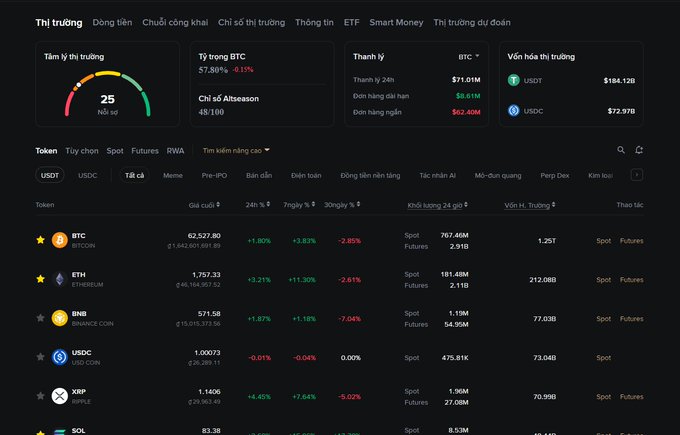Viewport: 680px width, 435px height.
Task: Open Spot trading for ETH
Action: (604, 280)
